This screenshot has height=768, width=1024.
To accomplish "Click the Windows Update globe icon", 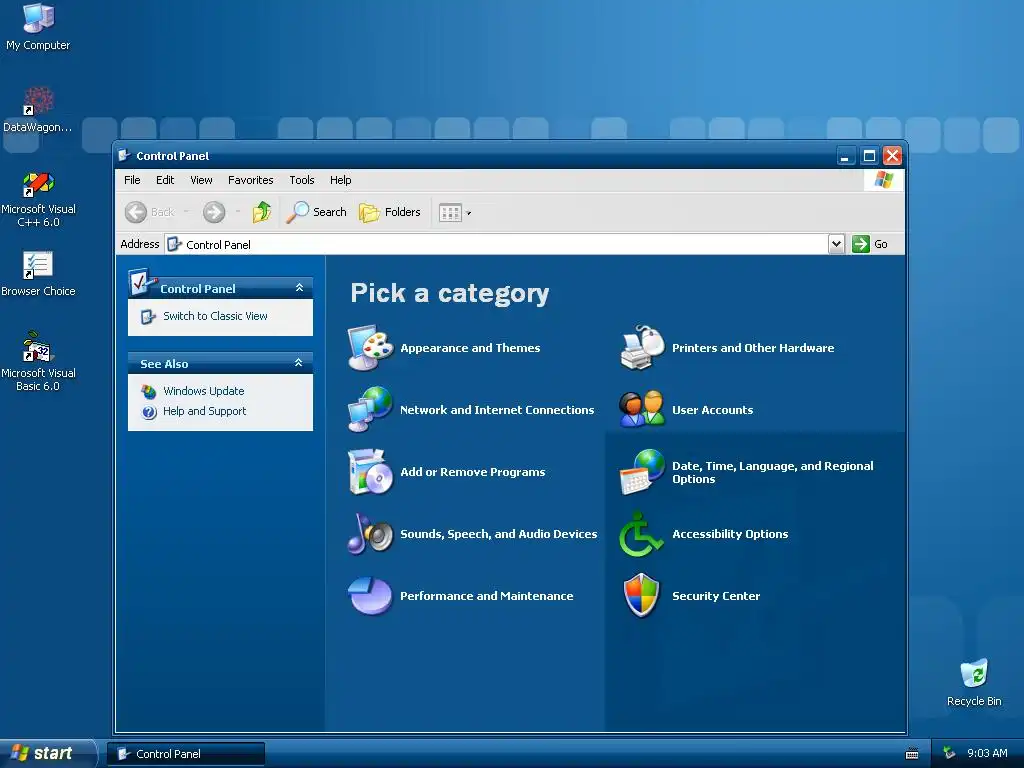I will tap(149, 391).
